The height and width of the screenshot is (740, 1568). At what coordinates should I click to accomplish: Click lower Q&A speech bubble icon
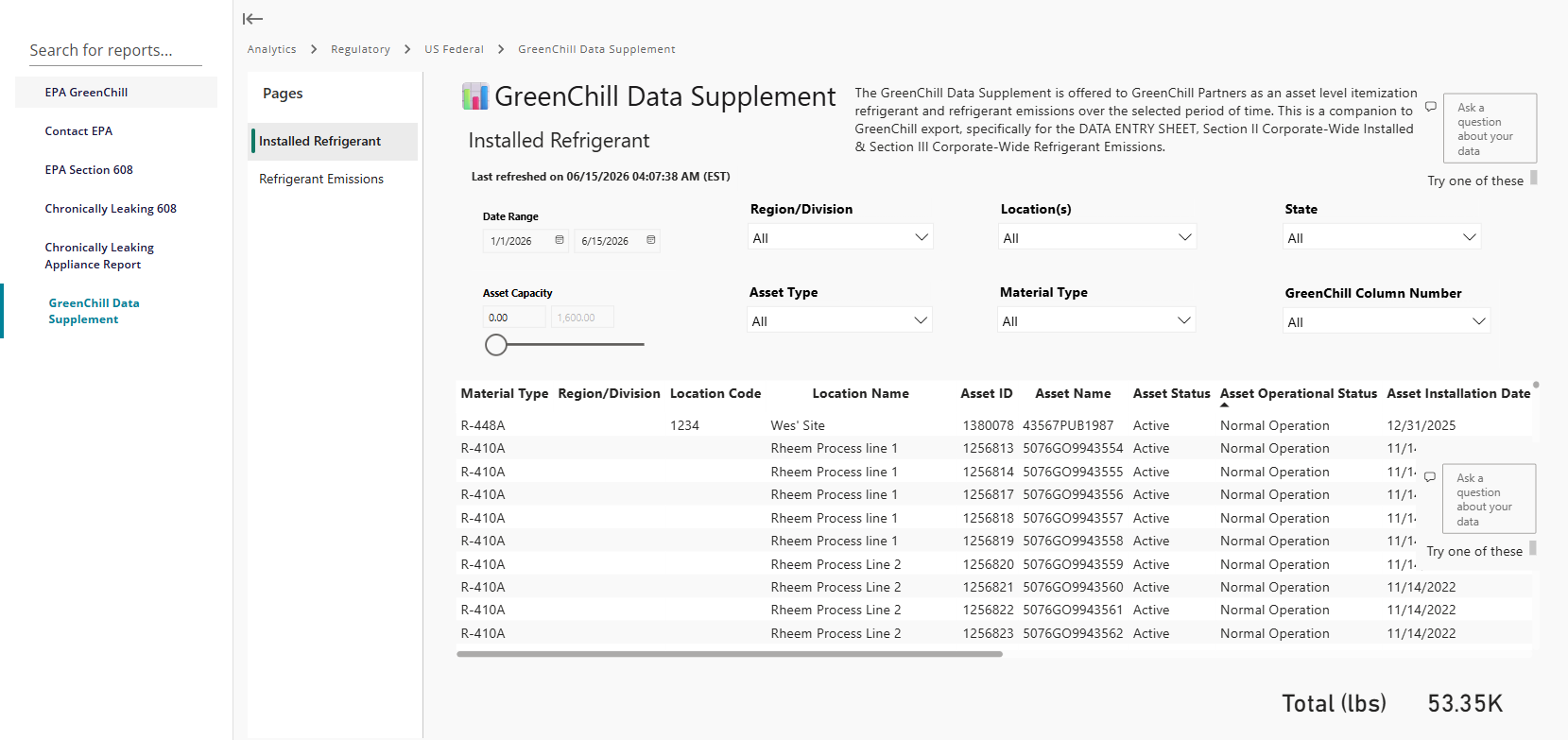click(x=1430, y=476)
